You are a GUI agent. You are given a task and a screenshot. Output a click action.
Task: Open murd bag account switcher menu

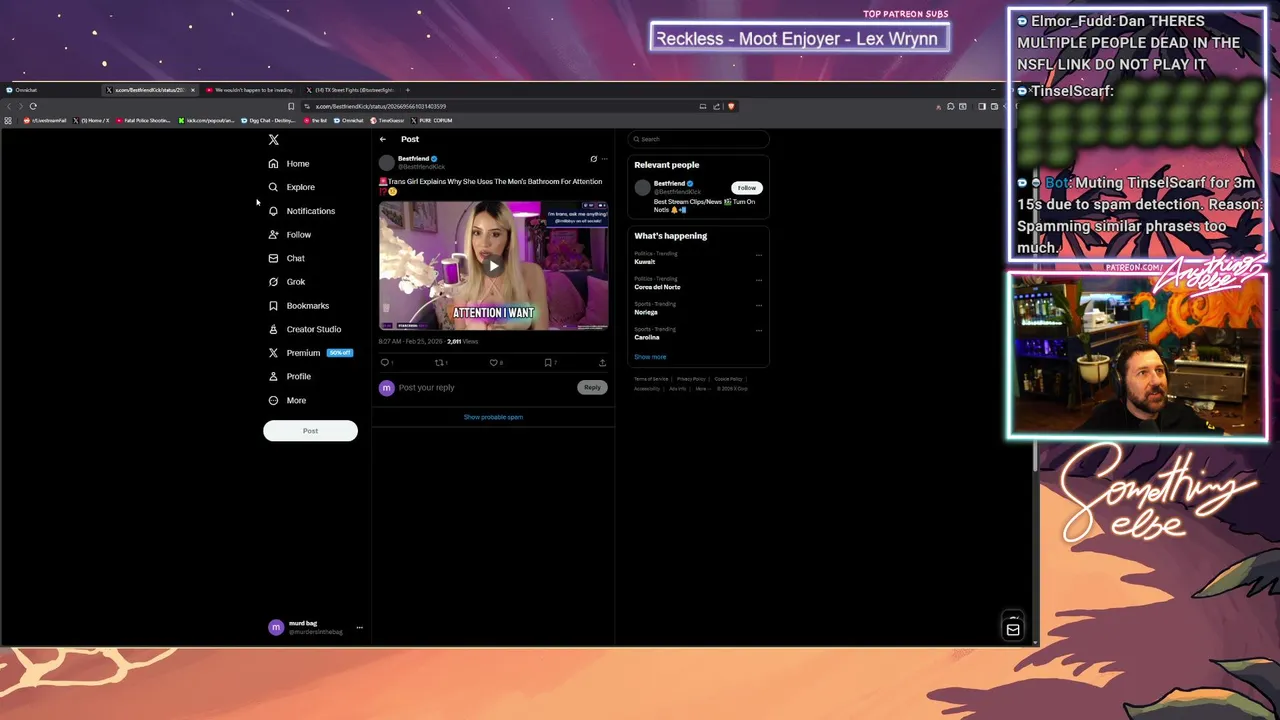coord(315,627)
